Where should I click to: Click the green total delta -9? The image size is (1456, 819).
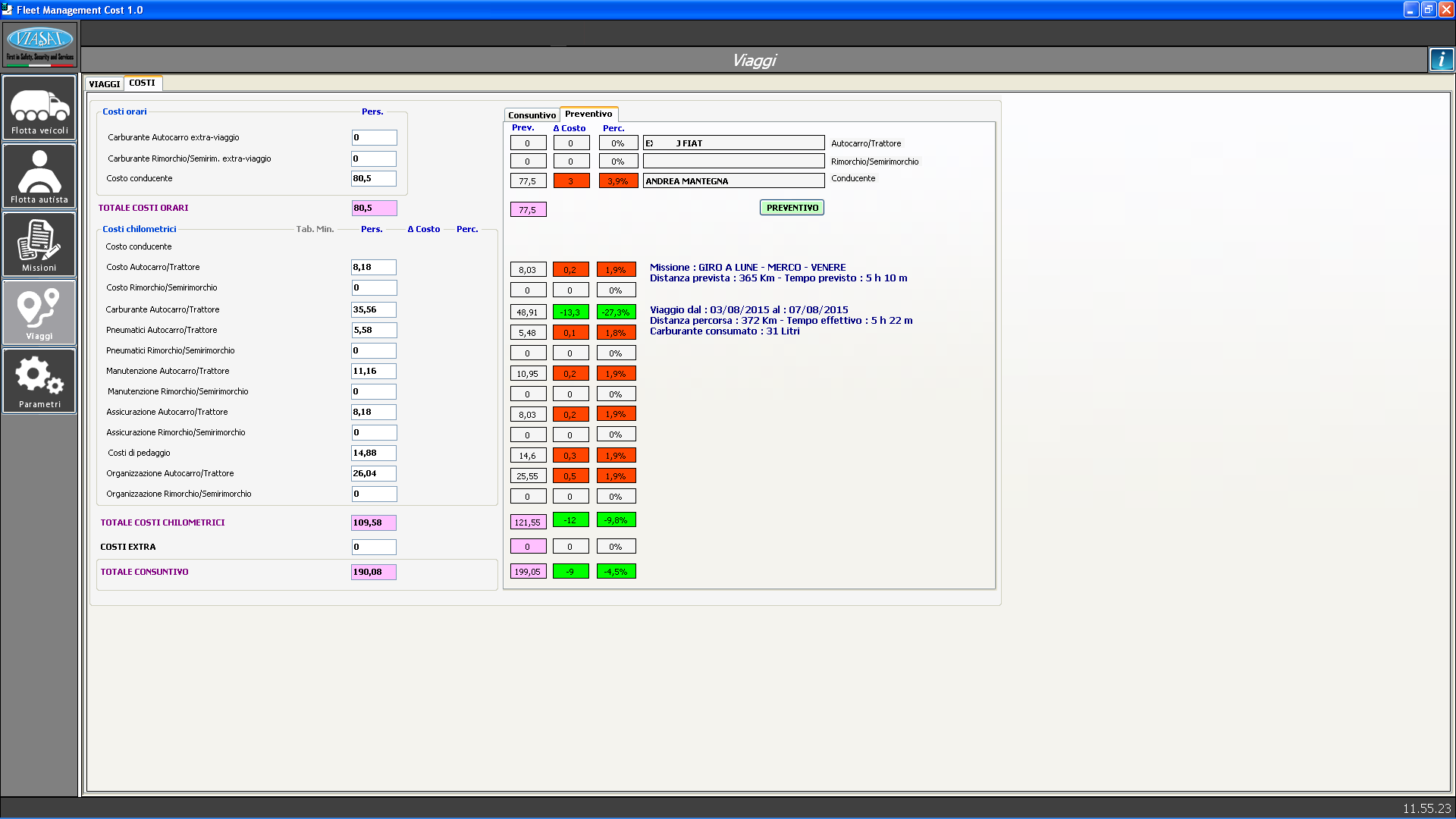[x=570, y=571]
